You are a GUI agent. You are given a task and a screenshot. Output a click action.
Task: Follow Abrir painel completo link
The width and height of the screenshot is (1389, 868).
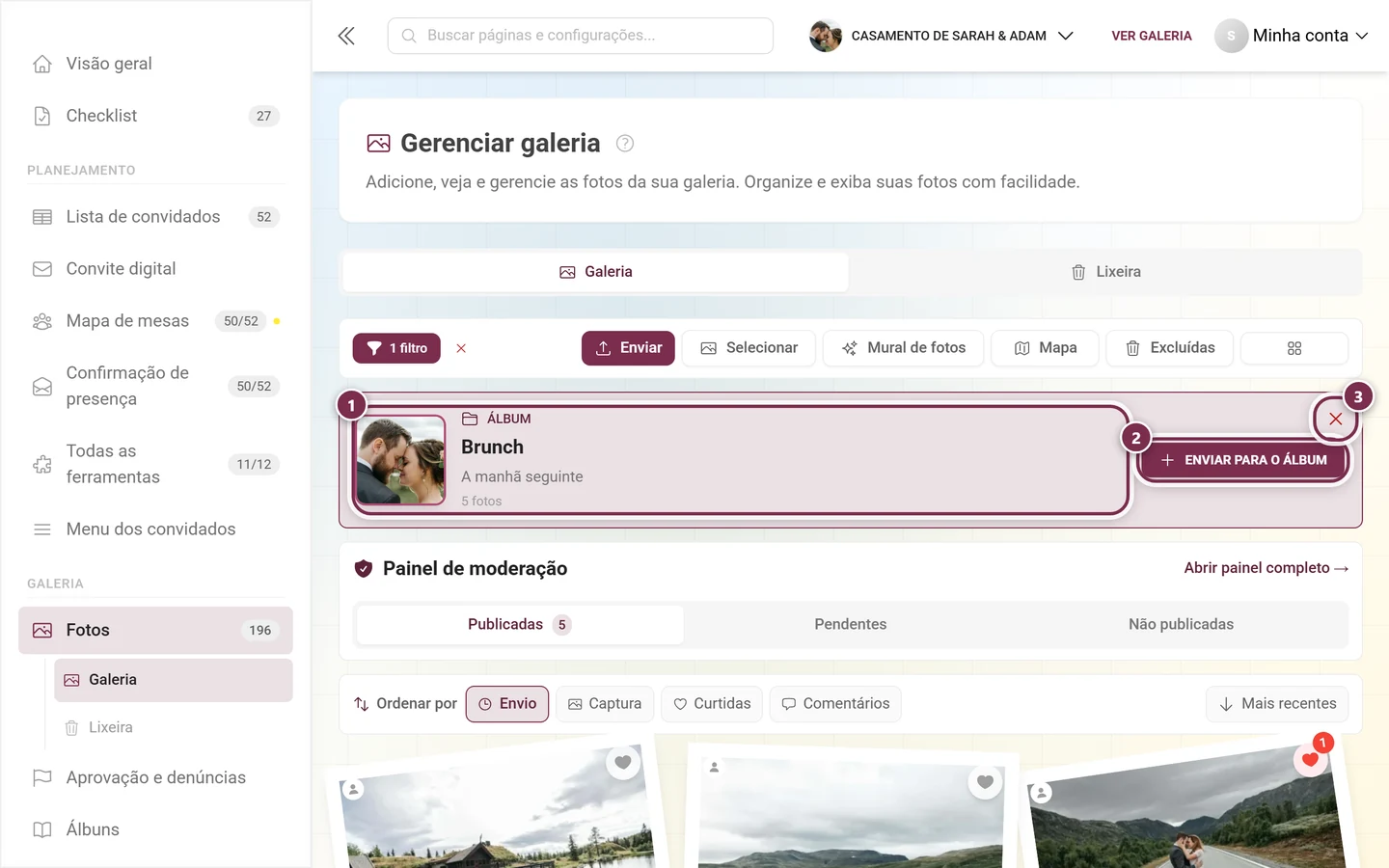(1266, 568)
